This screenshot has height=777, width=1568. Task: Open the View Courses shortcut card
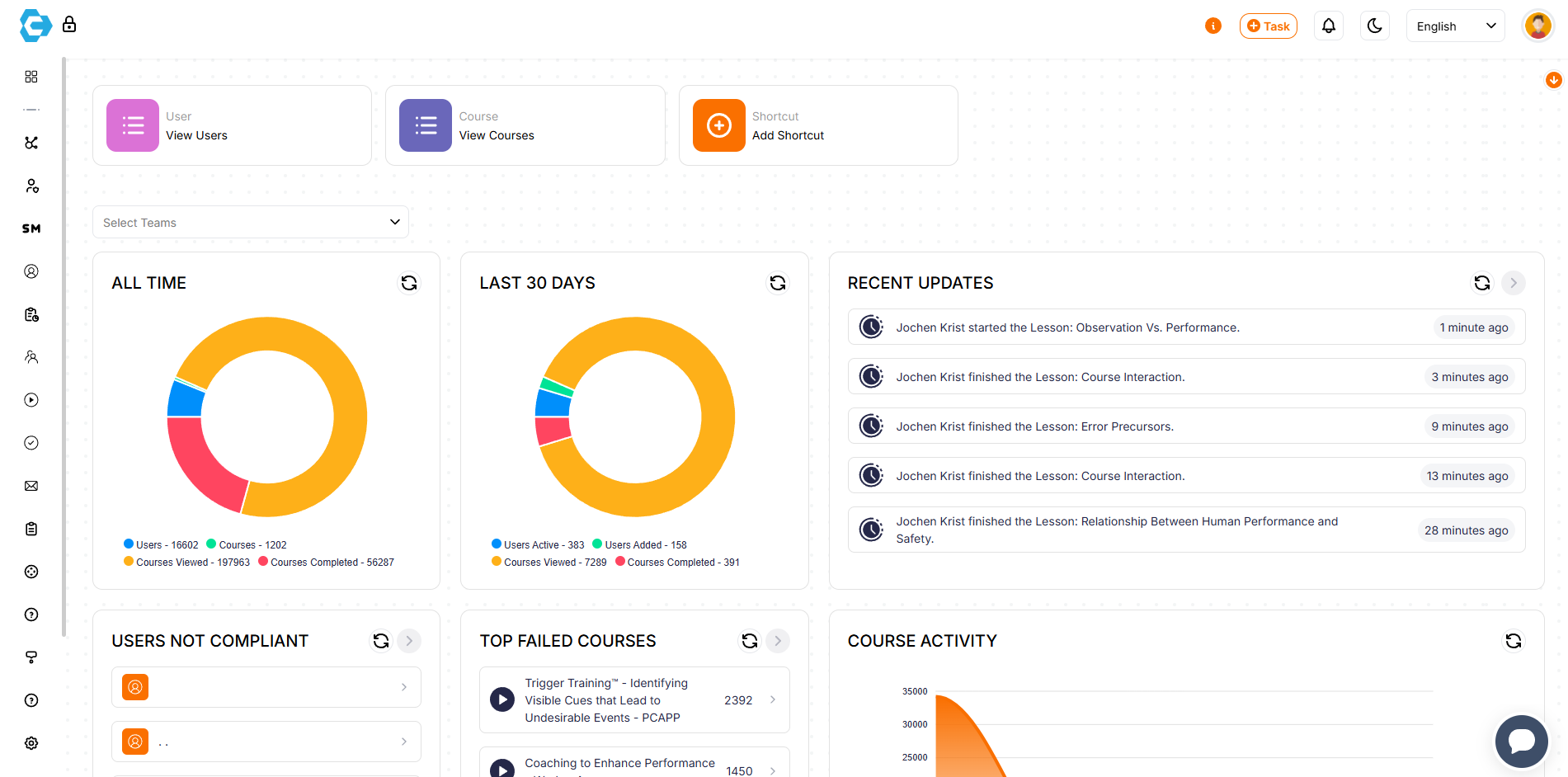click(x=525, y=126)
